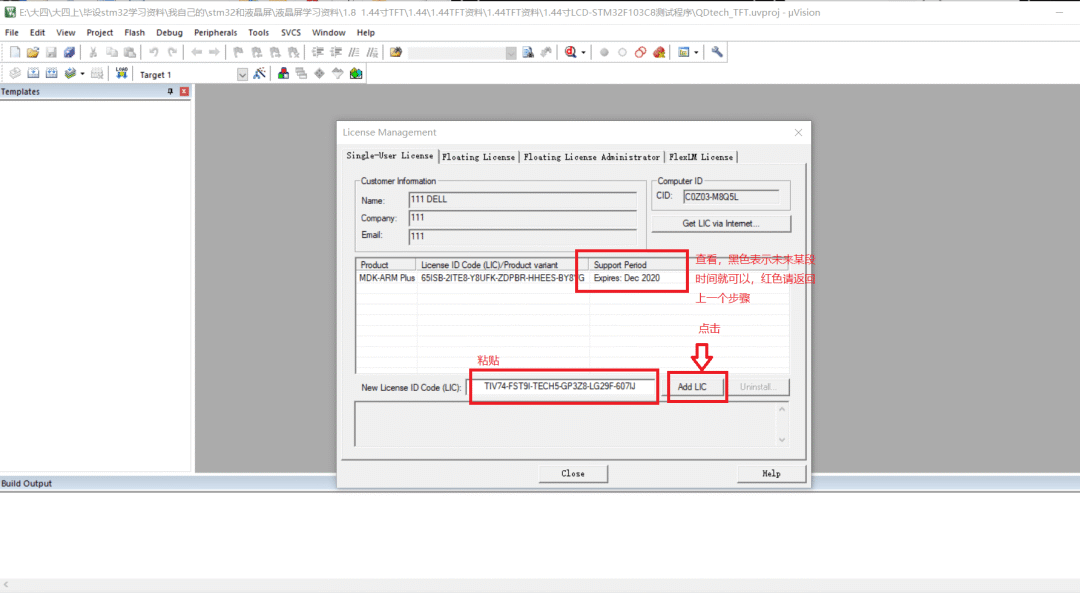This screenshot has height=593, width=1080.
Task: Click the Navigate Backwards arrow
Action: click(x=196, y=52)
